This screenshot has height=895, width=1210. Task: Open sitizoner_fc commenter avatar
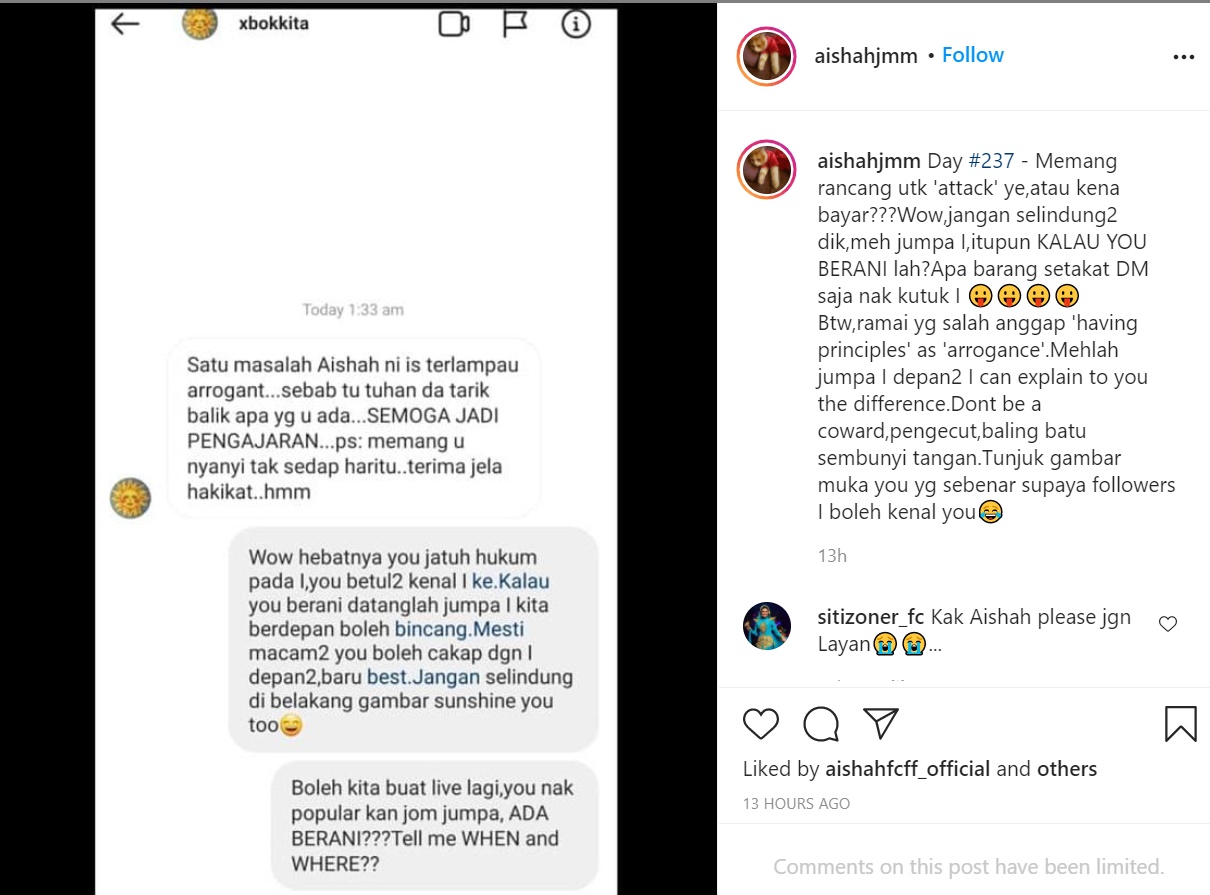(x=767, y=626)
